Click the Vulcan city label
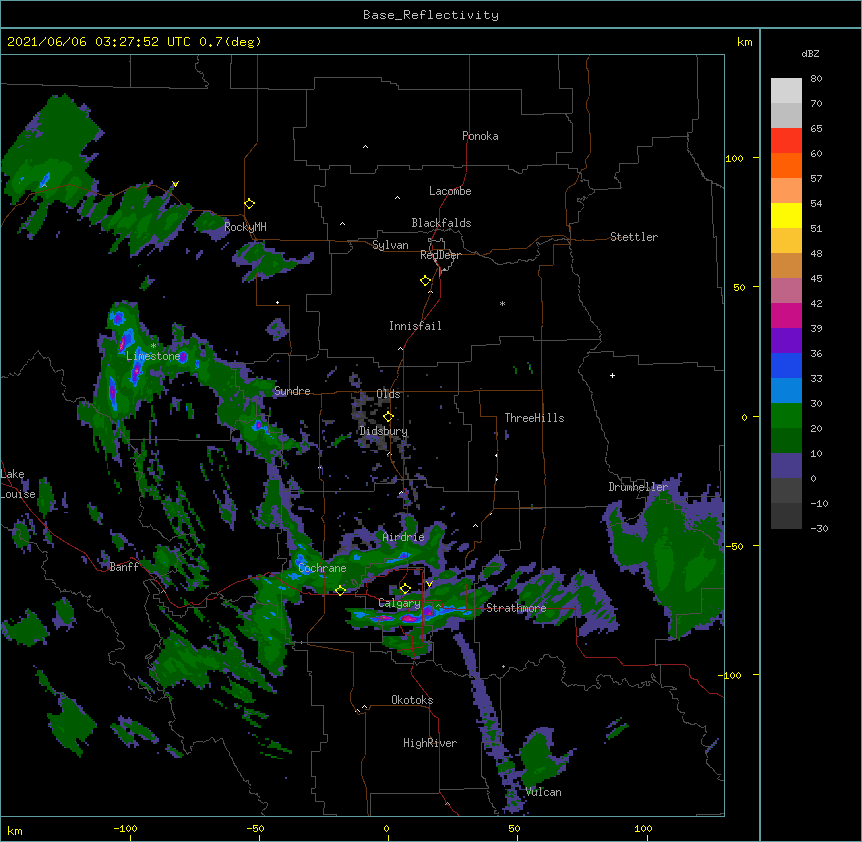Screen dimensions: 862x842 point(543,792)
